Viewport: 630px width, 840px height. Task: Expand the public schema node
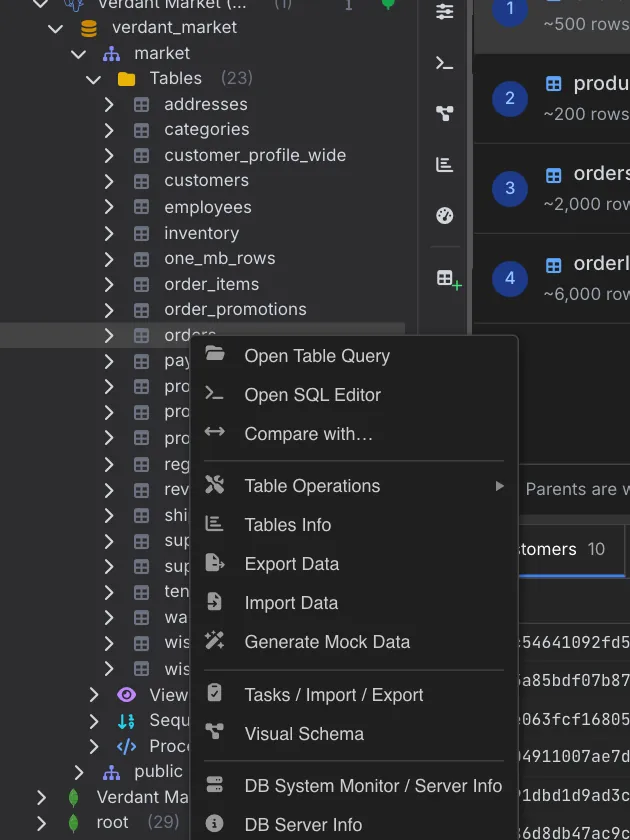[x=79, y=772]
